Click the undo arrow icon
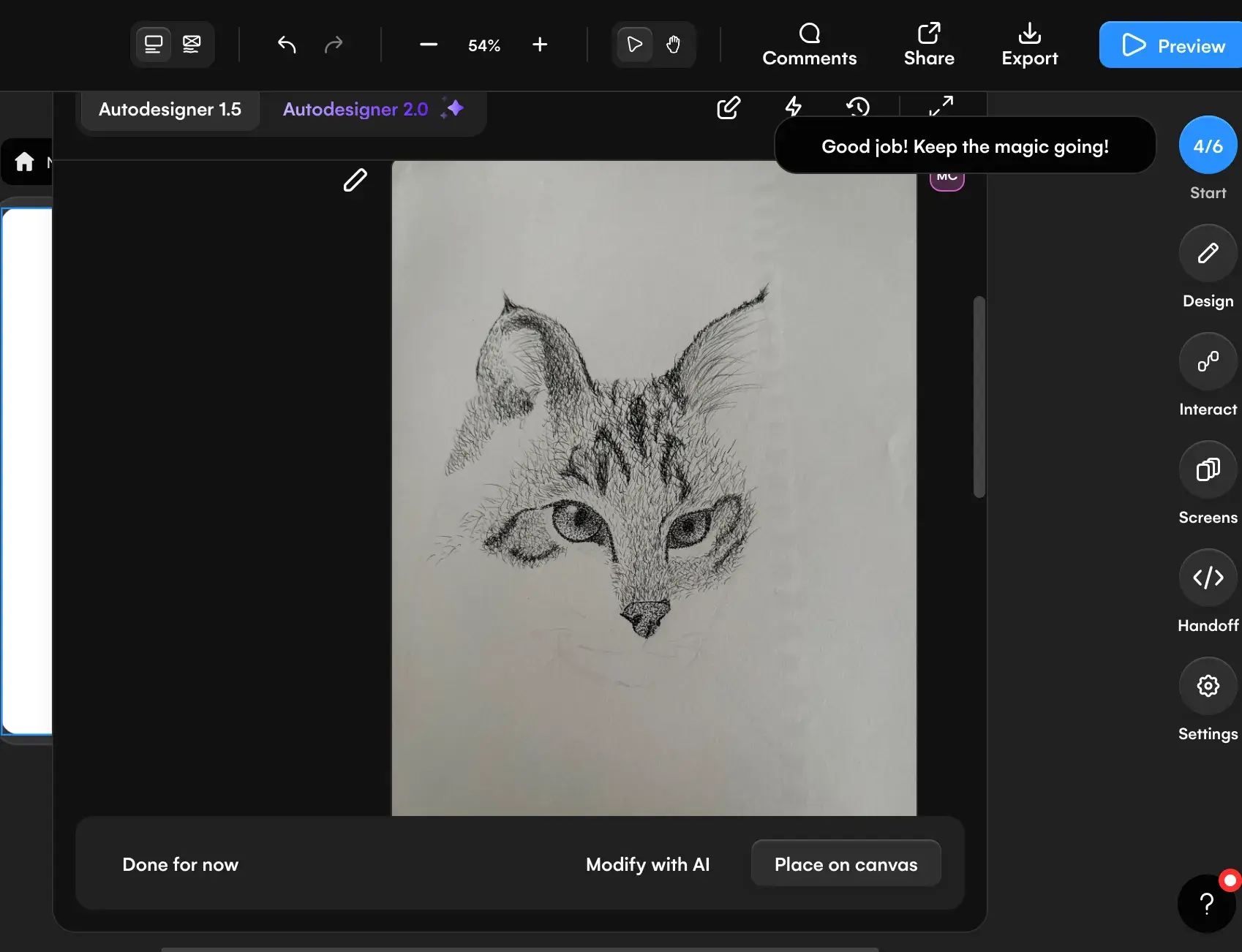 pos(287,45)
